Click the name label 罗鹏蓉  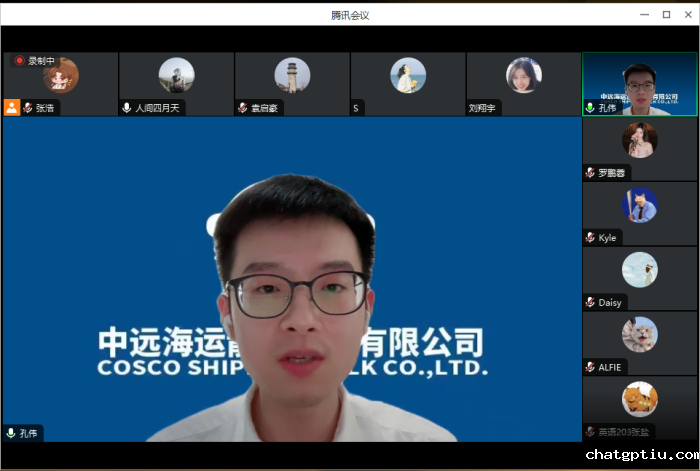(612, 173)
